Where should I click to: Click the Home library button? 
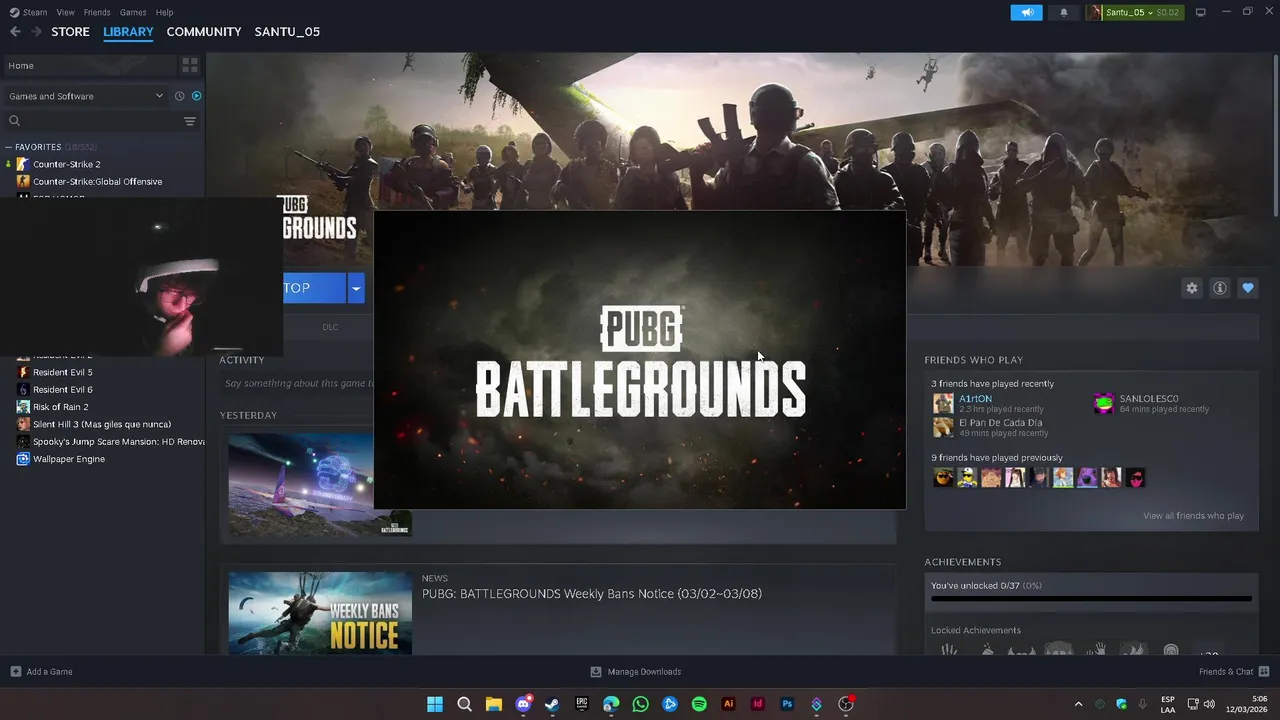pos(88,65)
